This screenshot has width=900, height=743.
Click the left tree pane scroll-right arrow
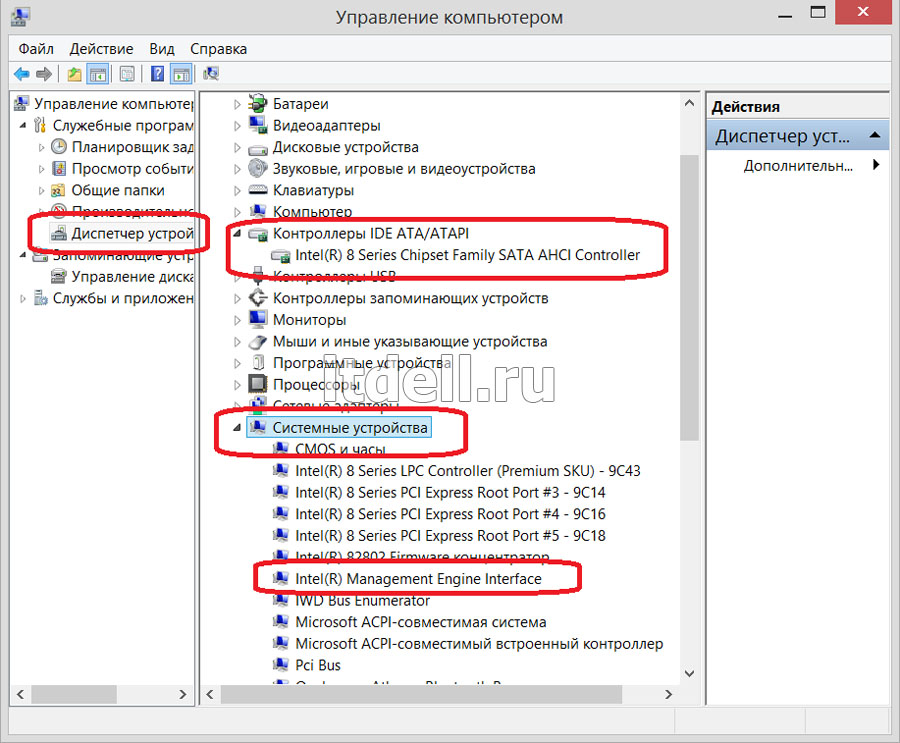tap(183, 694)
